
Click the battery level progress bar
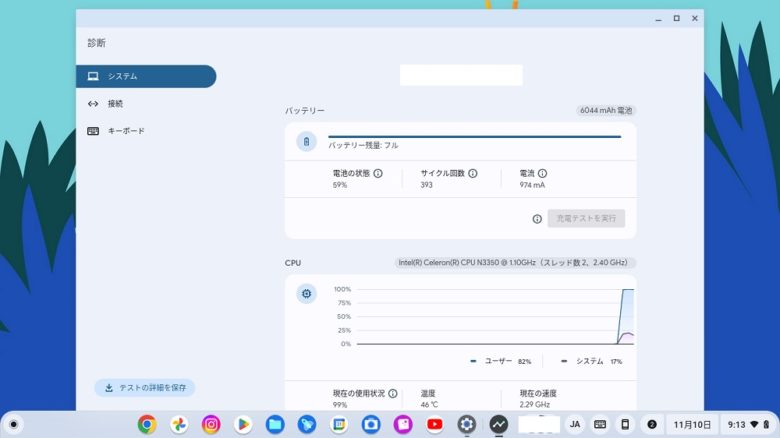click(474, 136)
